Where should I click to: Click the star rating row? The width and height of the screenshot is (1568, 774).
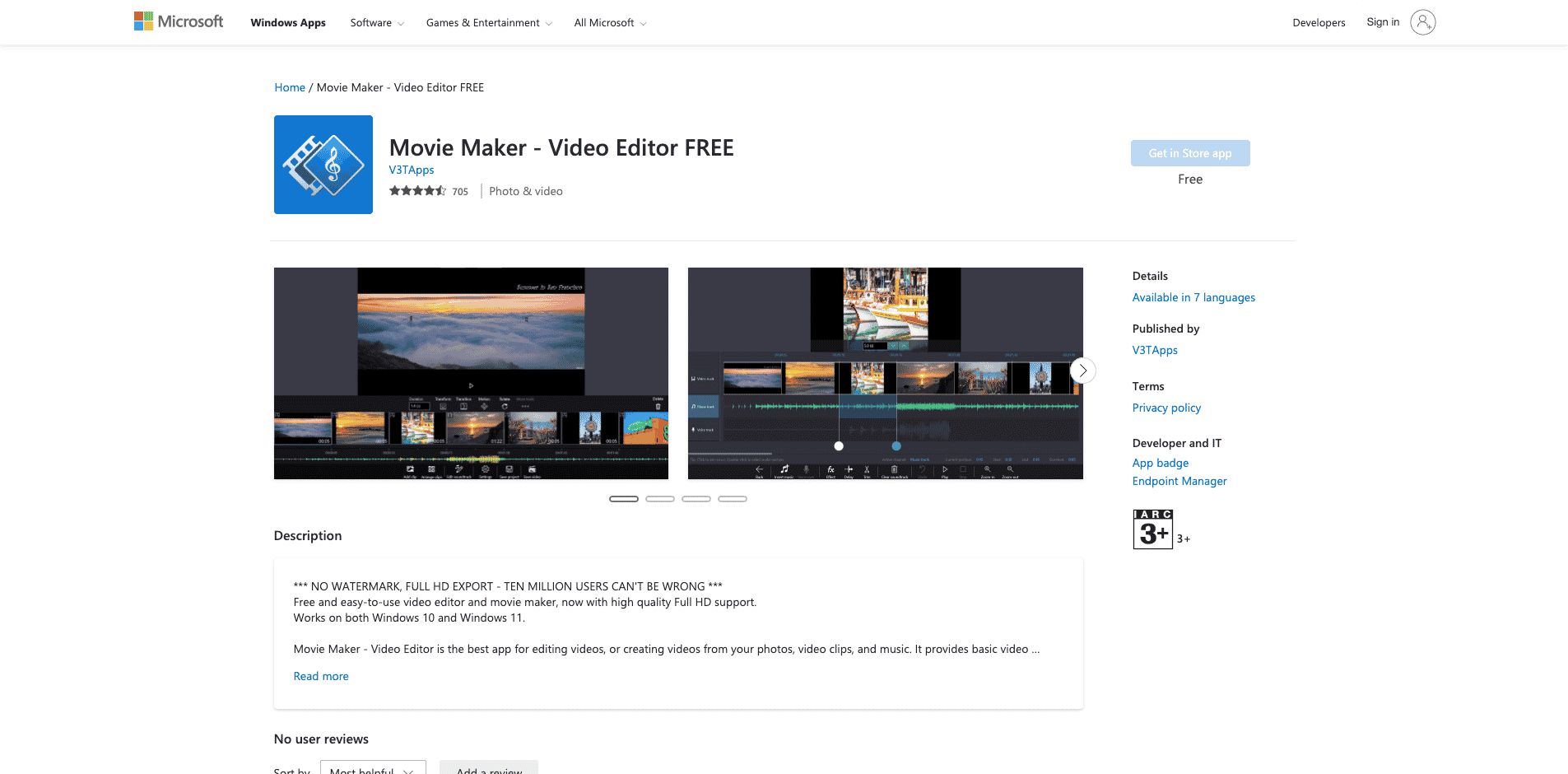[417, 191]
